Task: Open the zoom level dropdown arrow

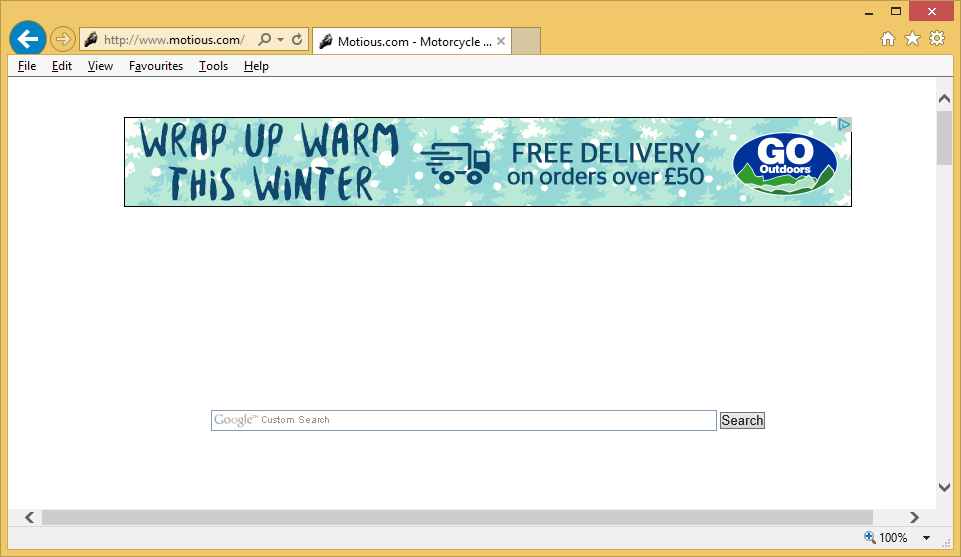Action: tap(927, 538)
